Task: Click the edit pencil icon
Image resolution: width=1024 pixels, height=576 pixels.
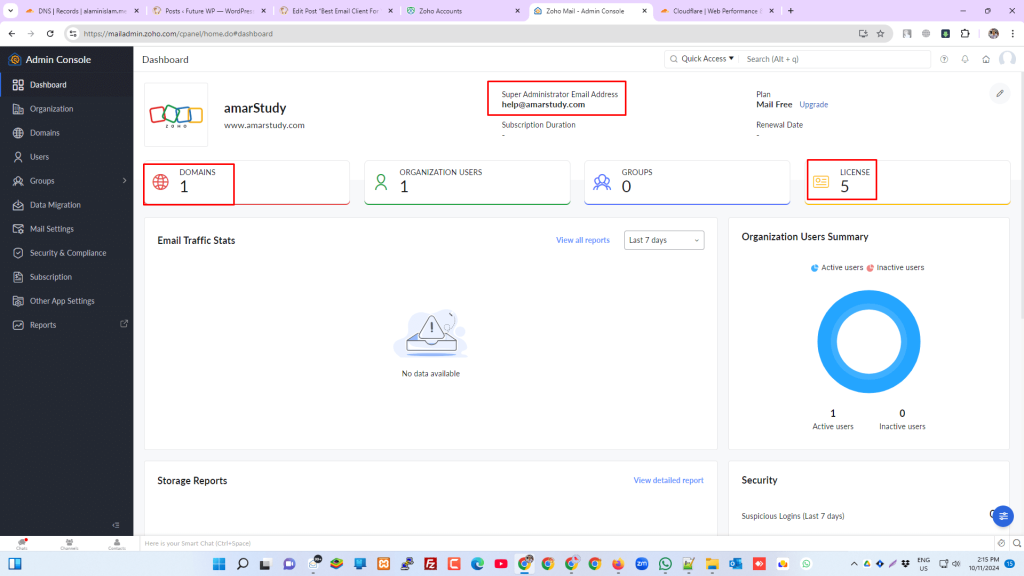Action: [1000, 93]
